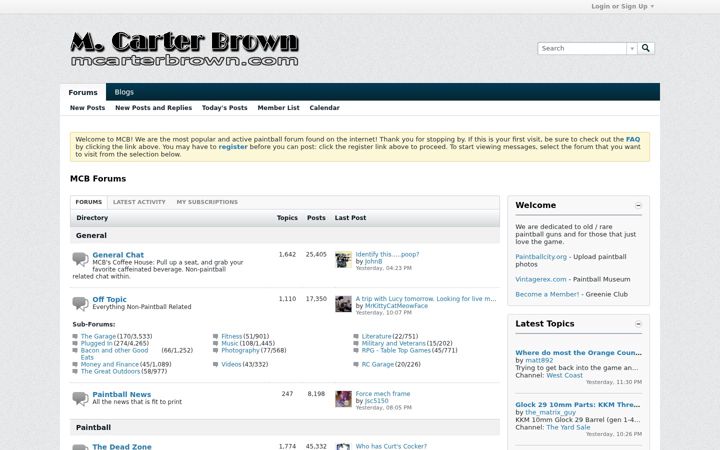Screen dimensions: 720x450
Task: View jsc5150's profile link
Action: [x=376, y=401]
